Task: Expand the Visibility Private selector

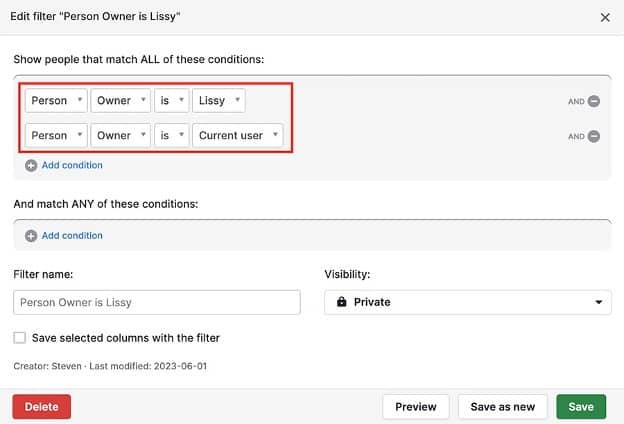Action: tap(467, 302)
